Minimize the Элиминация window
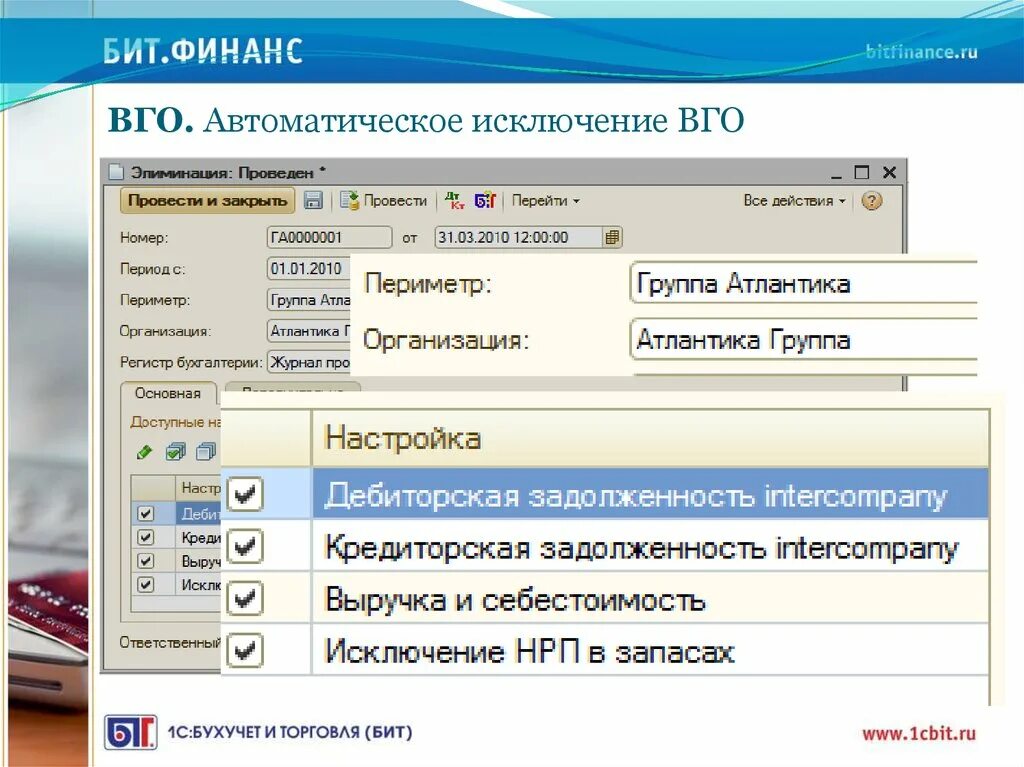The height and width of the screenshot is (767, 1024). tap(837, 174)
